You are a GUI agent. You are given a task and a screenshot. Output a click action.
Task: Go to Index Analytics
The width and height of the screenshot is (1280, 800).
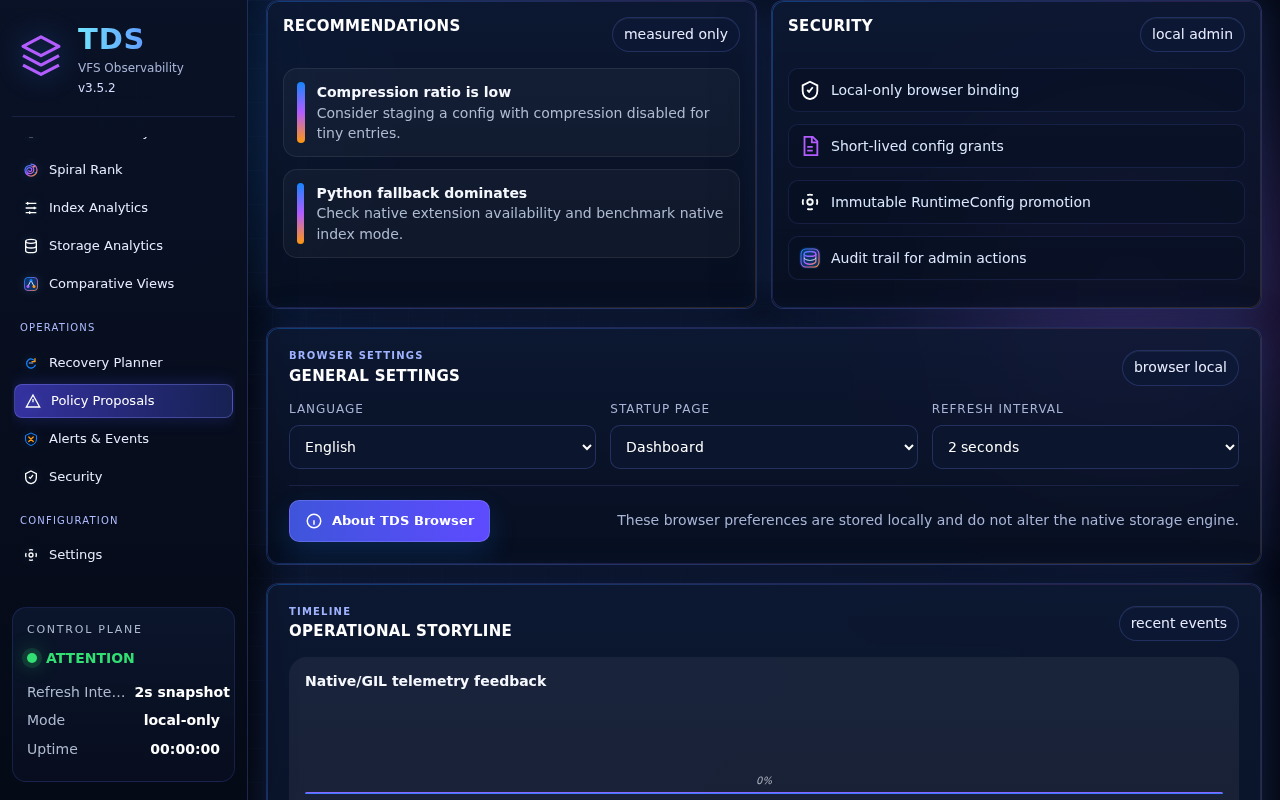(123, 208)
